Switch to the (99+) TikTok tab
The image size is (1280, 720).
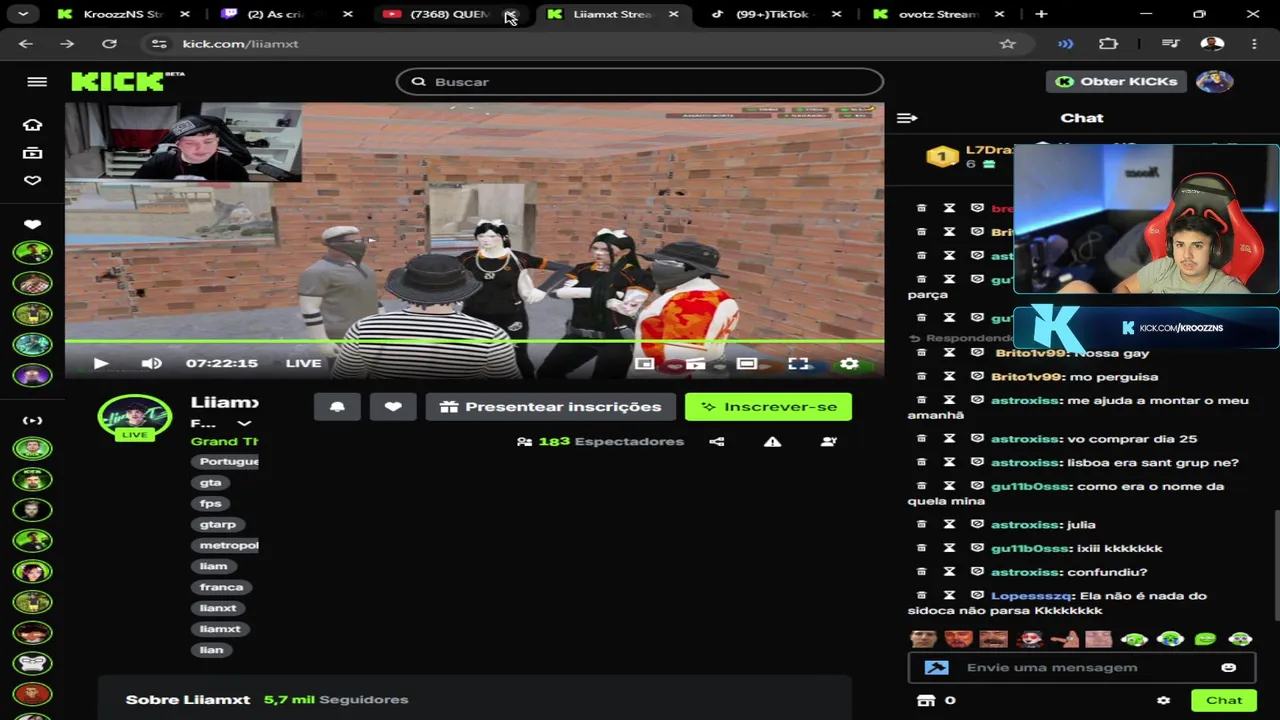pos(772,14)
